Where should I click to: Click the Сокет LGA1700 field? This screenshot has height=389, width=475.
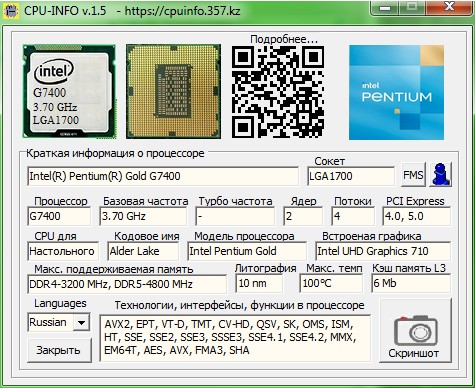(351, 176)
